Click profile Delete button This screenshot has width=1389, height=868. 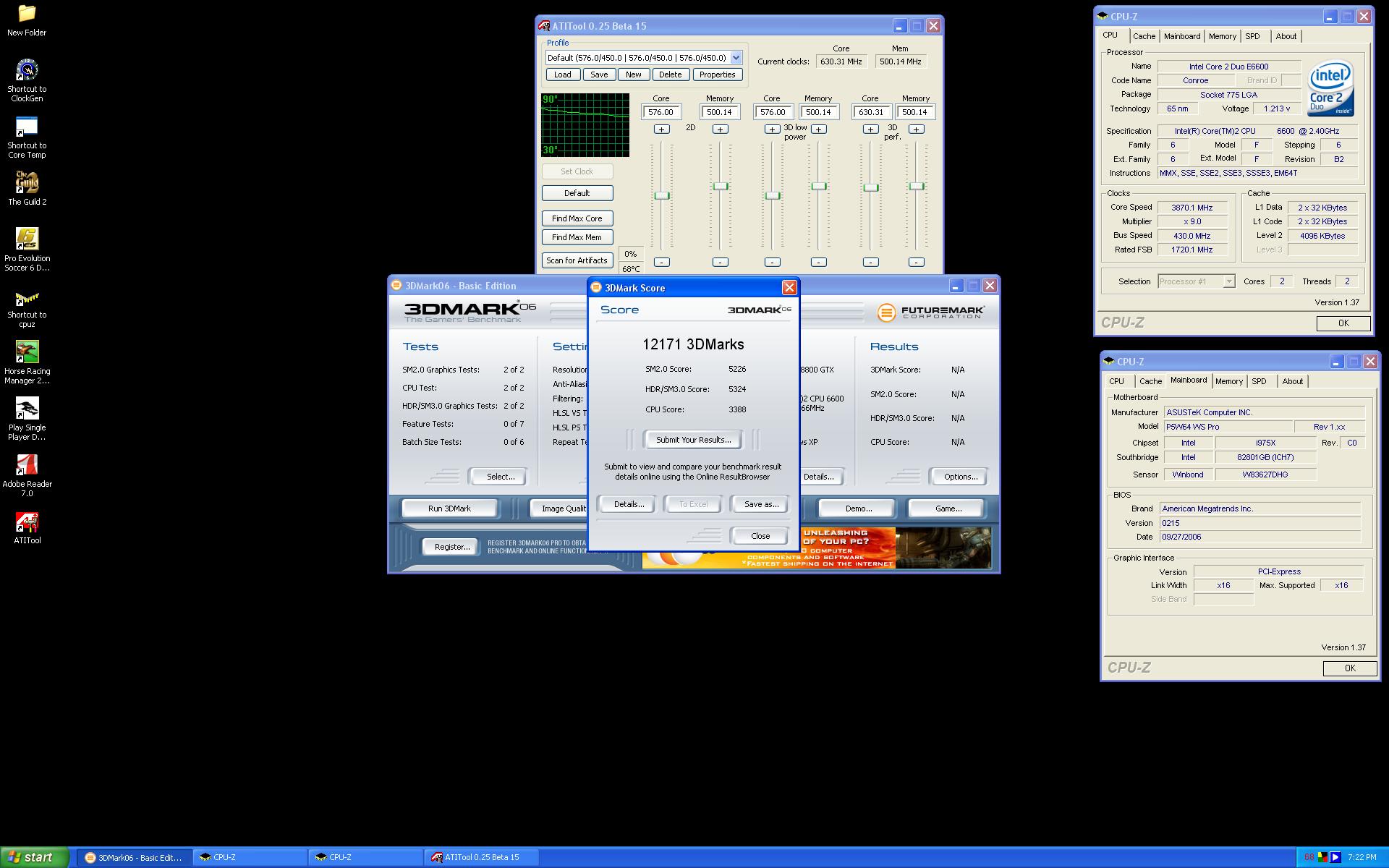click(670, 75)
